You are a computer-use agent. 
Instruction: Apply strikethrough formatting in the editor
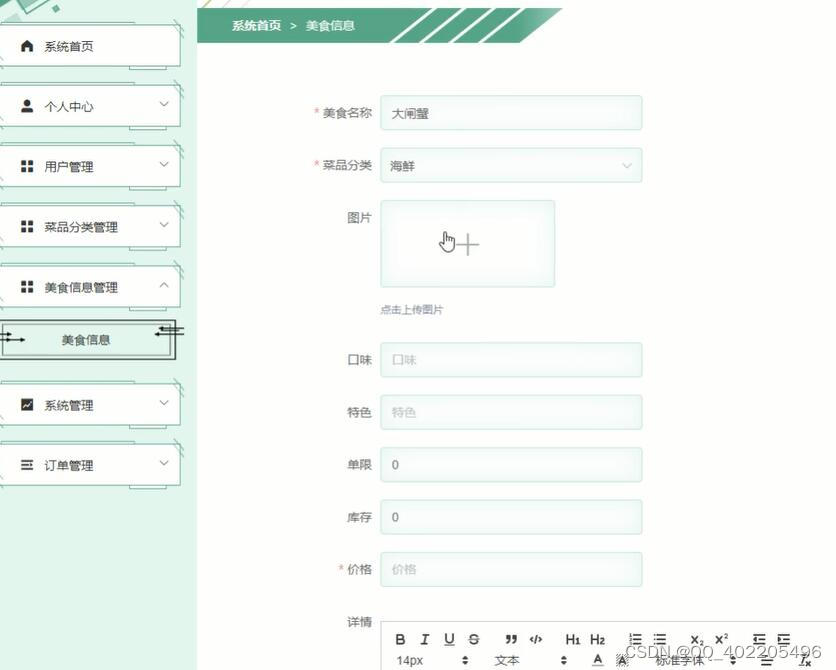coord(473,639)
